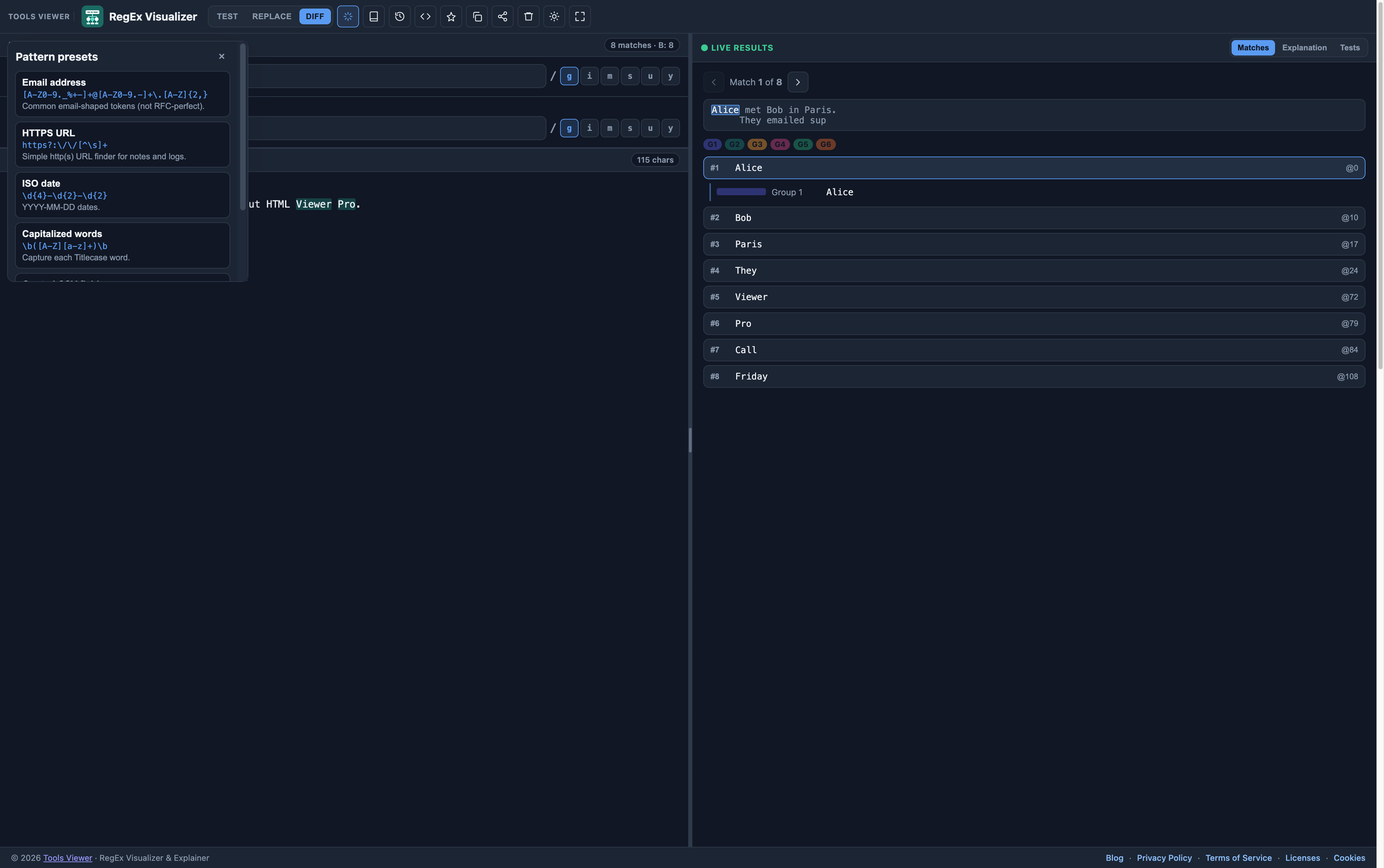Toggle the u flag in the second pattern row
The height and width of the screenshot is (868, 1384).
tap(651, 128)
